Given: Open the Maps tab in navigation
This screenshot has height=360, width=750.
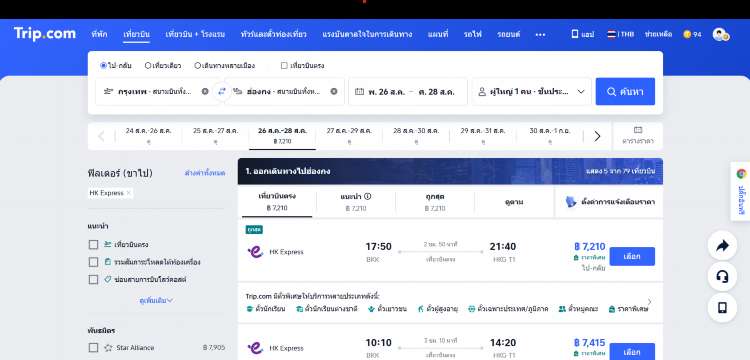Looking at the screenshot, I should pyautogui.click(x=438, y=34).
